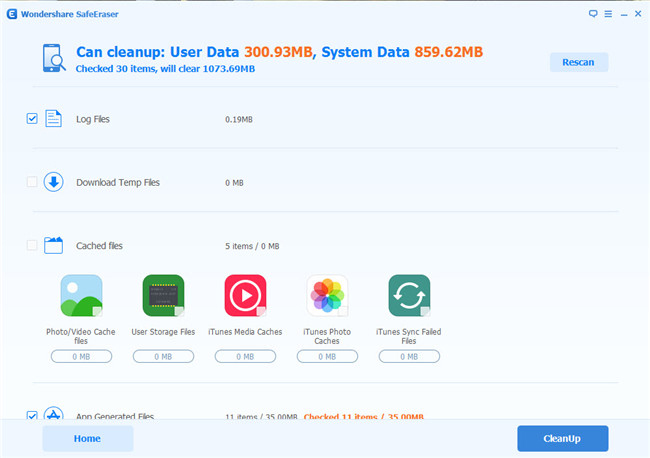The height and width of the screenshot is (458, 650).
Task: Click the Rescan button
Action: click(x=579, y=62)
